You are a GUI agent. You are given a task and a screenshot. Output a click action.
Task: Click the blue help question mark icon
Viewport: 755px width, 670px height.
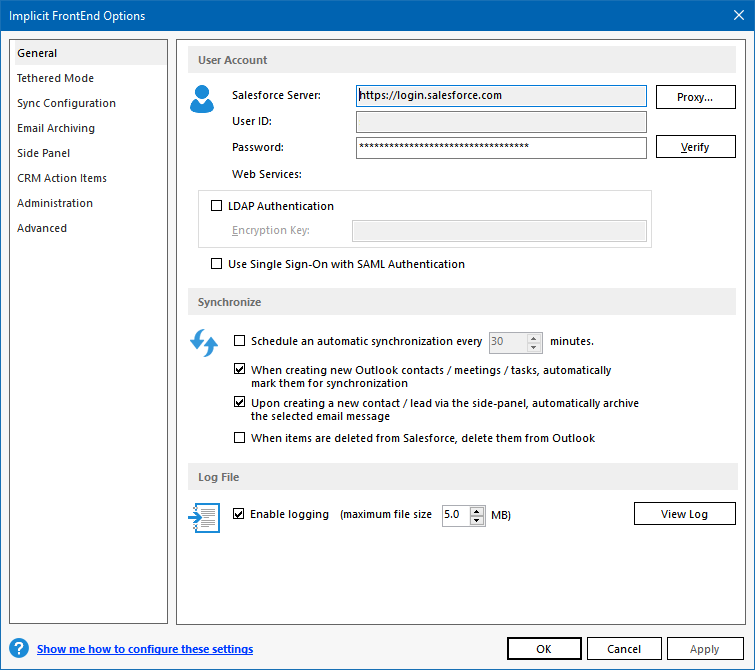coord(18,649)
